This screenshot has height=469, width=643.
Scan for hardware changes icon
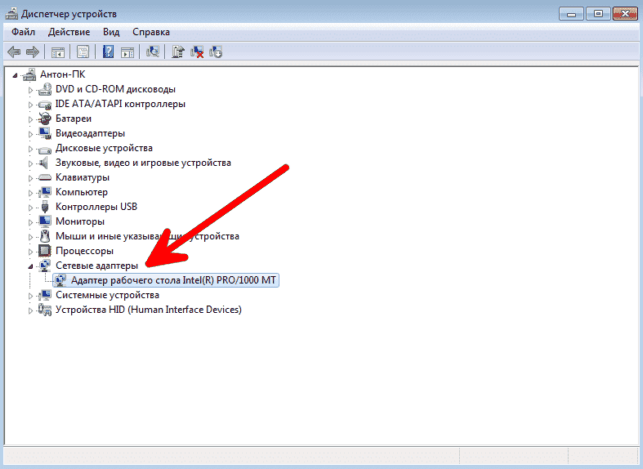point(153,52)
